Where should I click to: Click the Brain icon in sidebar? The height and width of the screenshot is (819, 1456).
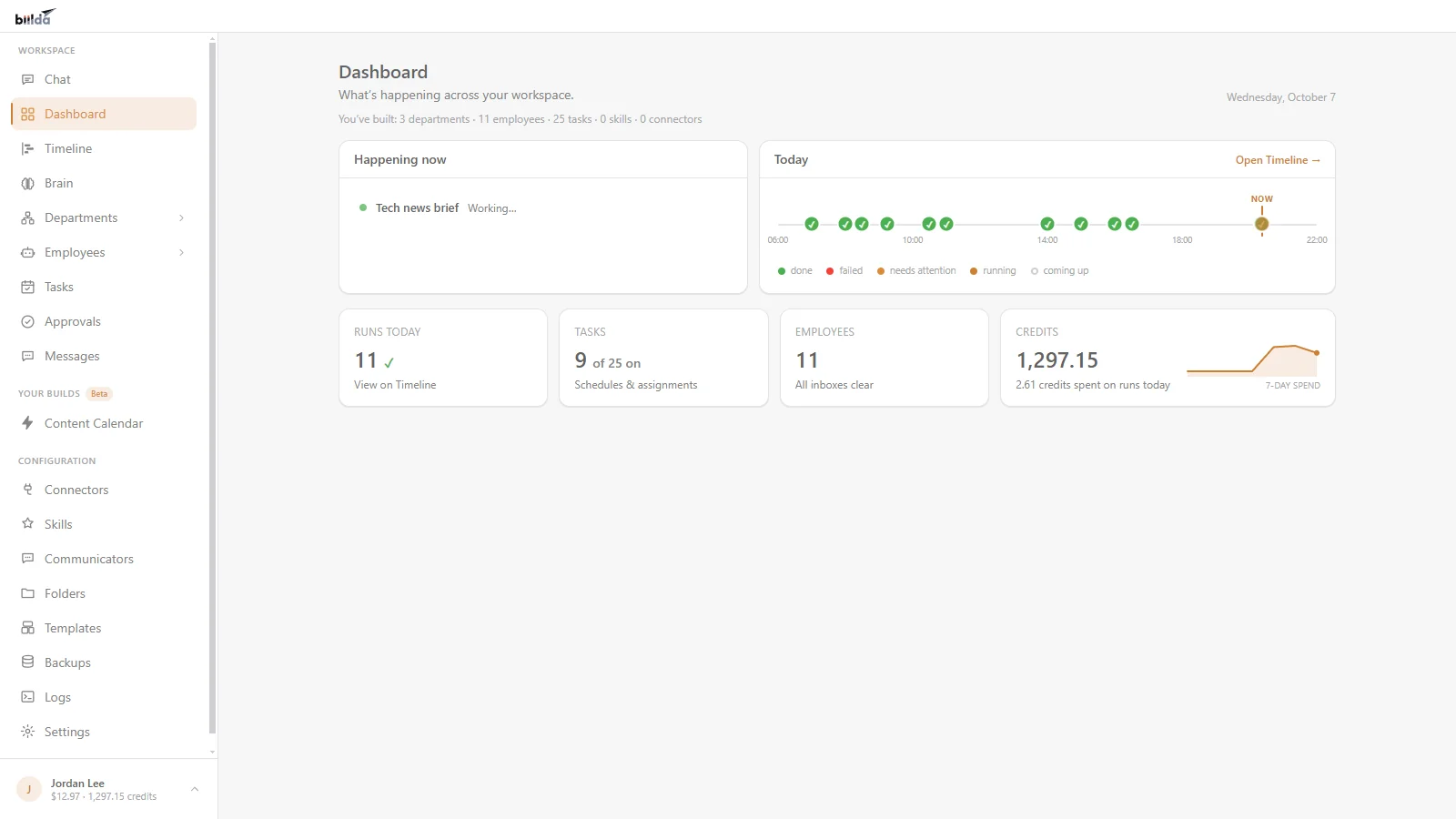pos(28,183)
